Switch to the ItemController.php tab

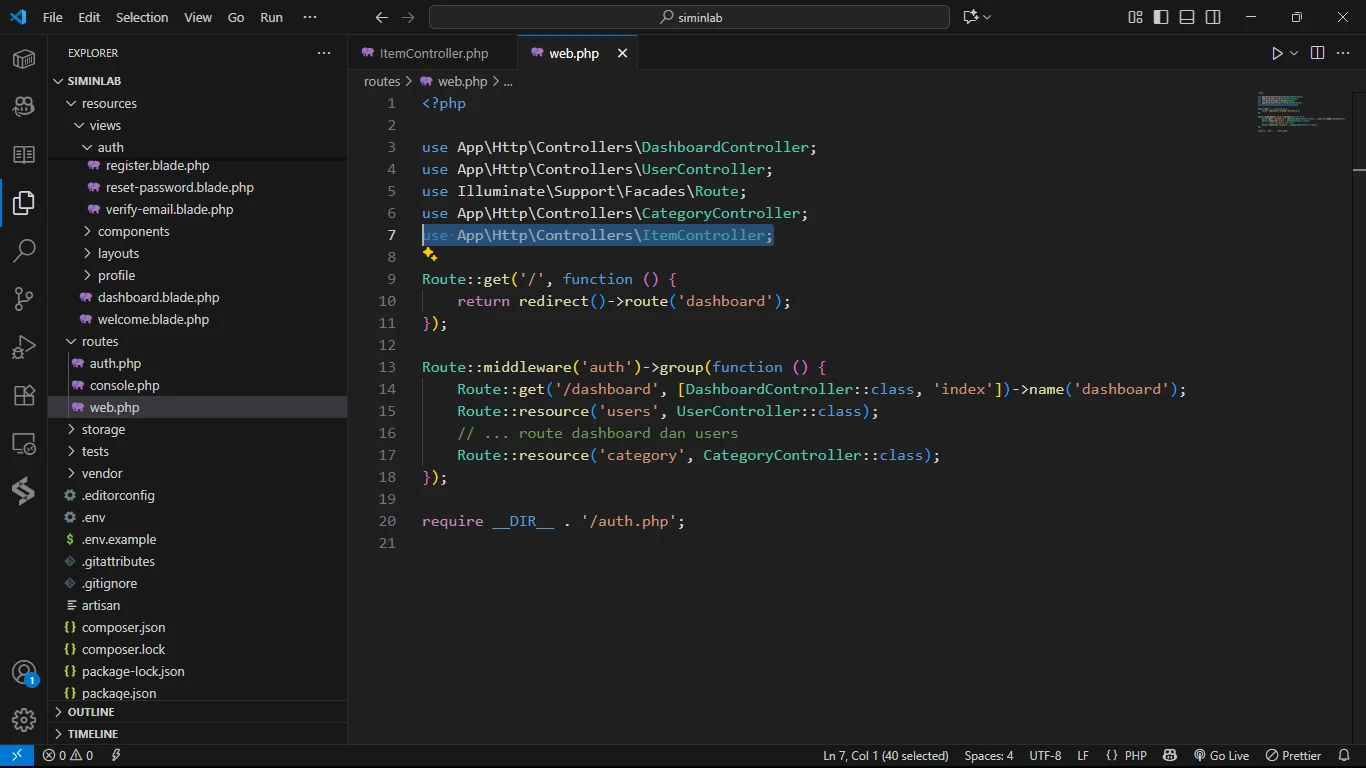pyautogui.click(x=433, y=53)
